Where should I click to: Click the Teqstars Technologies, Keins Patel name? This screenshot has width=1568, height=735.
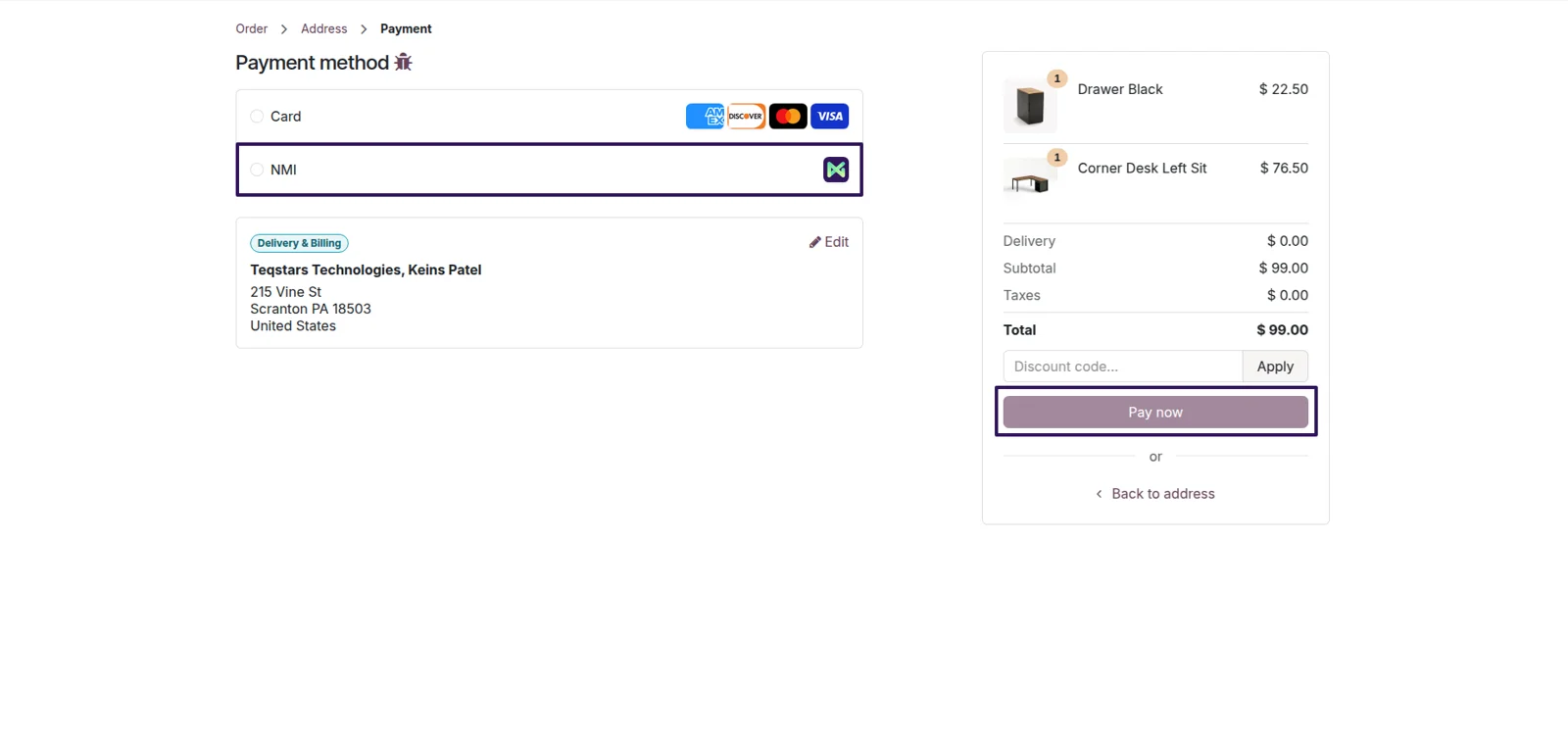pos(366,270)
